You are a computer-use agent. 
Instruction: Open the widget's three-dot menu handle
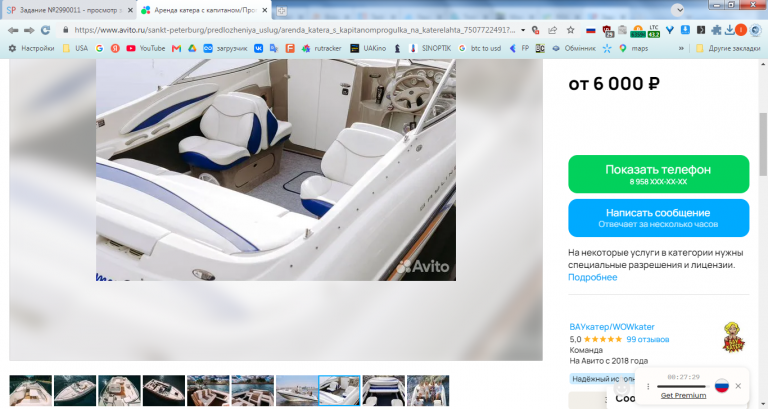tap(648, 386)
